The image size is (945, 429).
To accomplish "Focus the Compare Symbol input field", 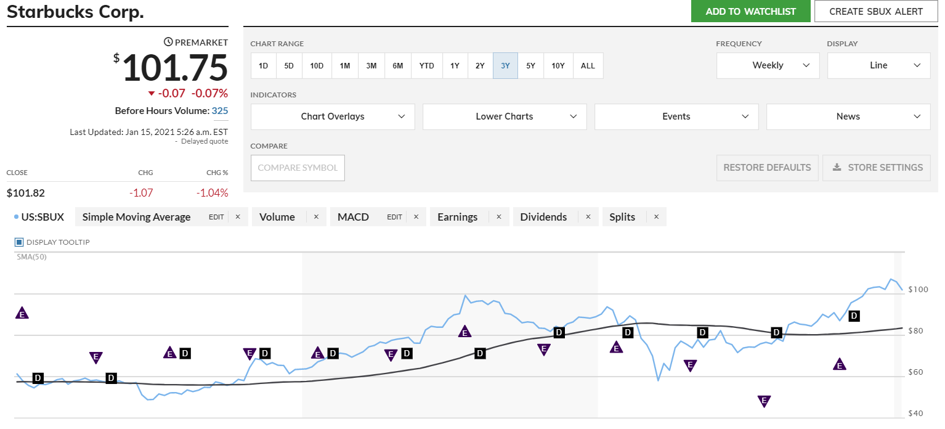I will (298, 168).
